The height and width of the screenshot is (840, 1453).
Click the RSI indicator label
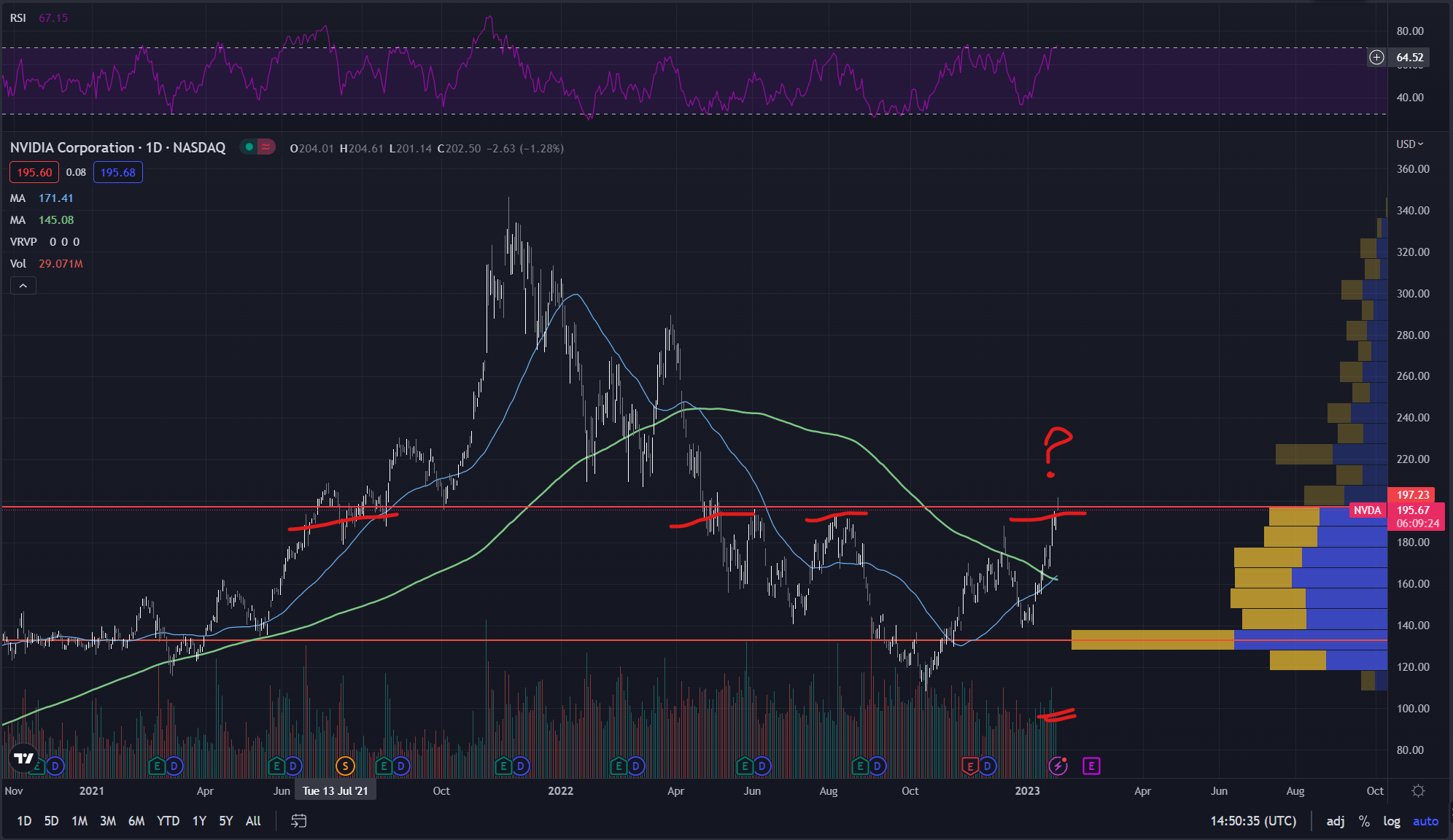click(18, 18)
